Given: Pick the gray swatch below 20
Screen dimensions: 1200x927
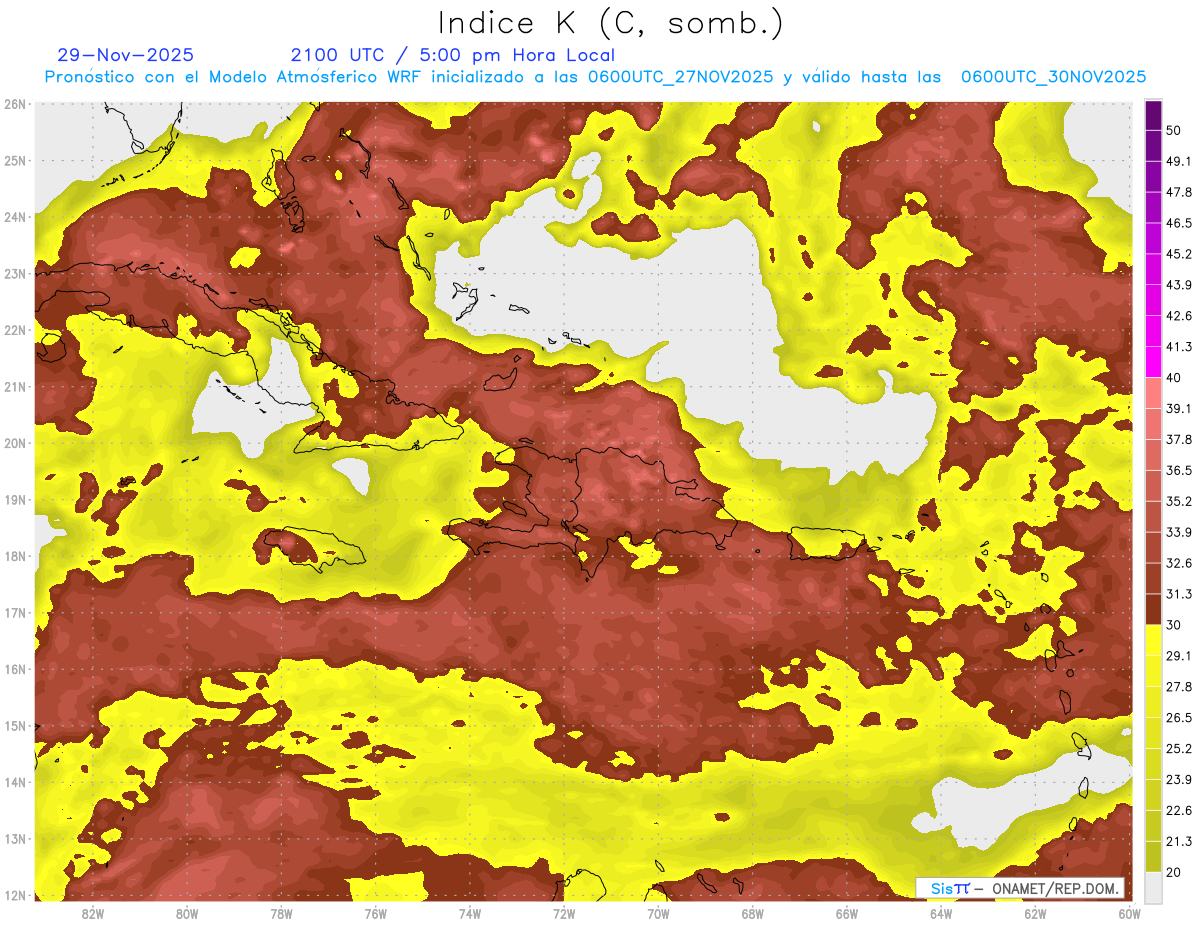Looking at the screenshot, I should tap(1153, 887).
